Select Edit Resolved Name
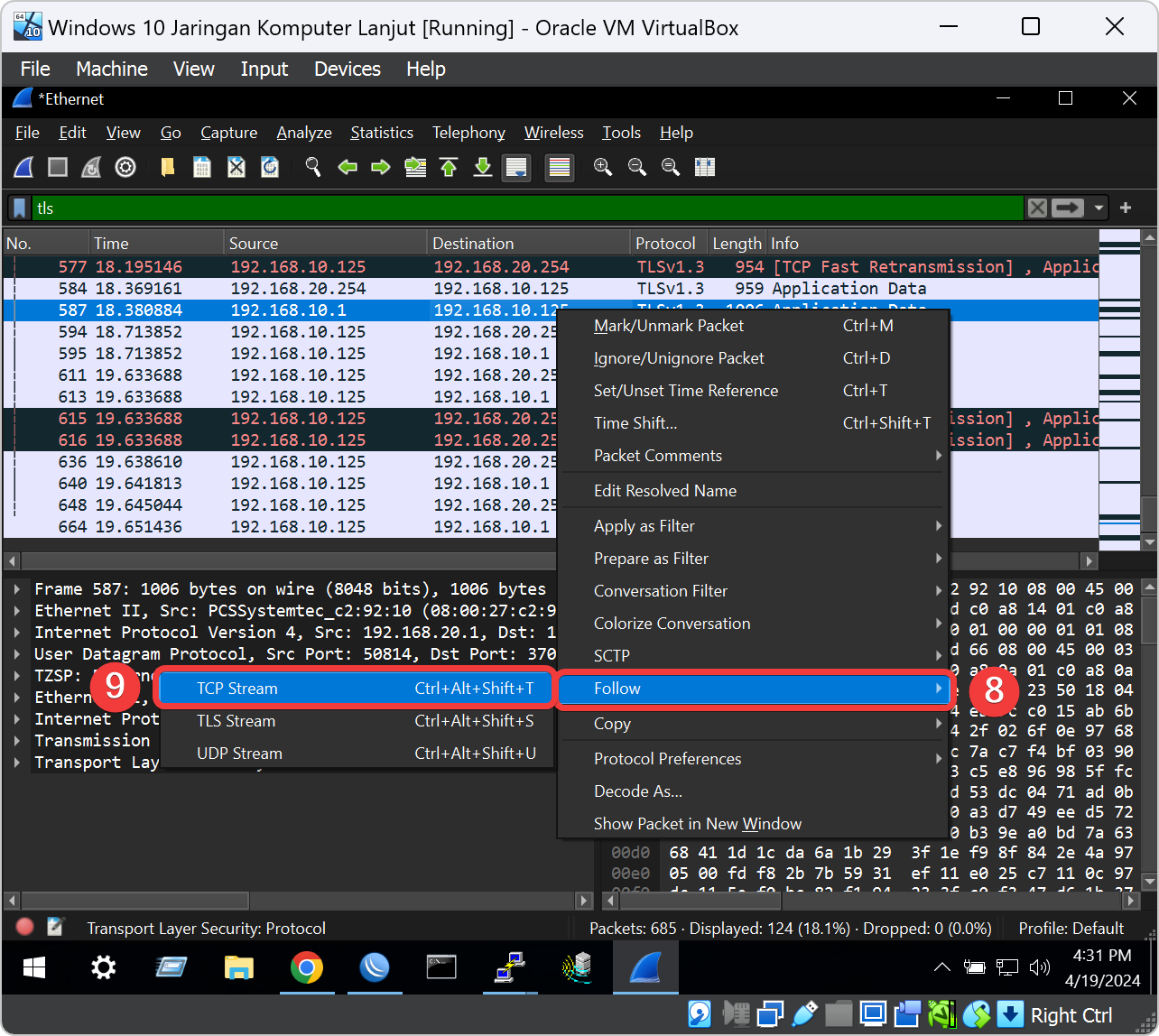This screenshot has height=1036, width=1159. pos(754,491)
